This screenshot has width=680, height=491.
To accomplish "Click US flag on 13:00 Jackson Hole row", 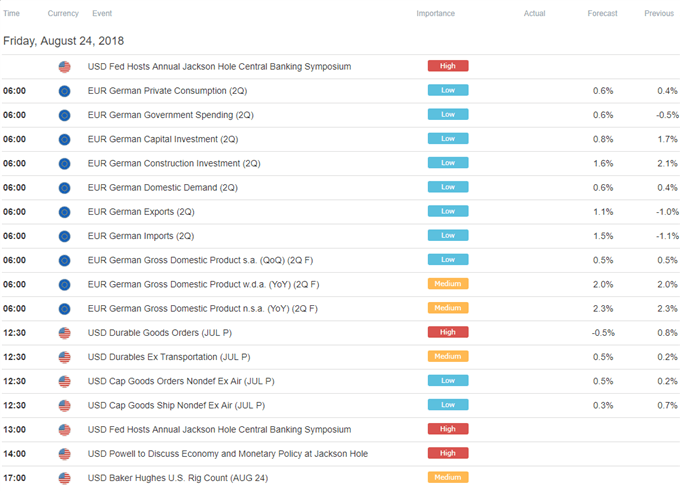I will click(x=65, y=430).
